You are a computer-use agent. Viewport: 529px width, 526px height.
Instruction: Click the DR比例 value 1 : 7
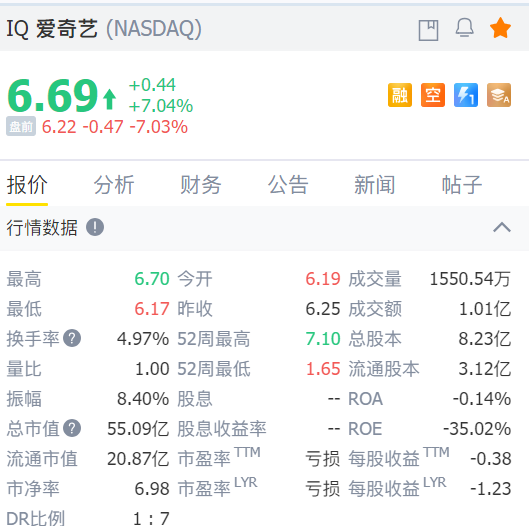151,518
